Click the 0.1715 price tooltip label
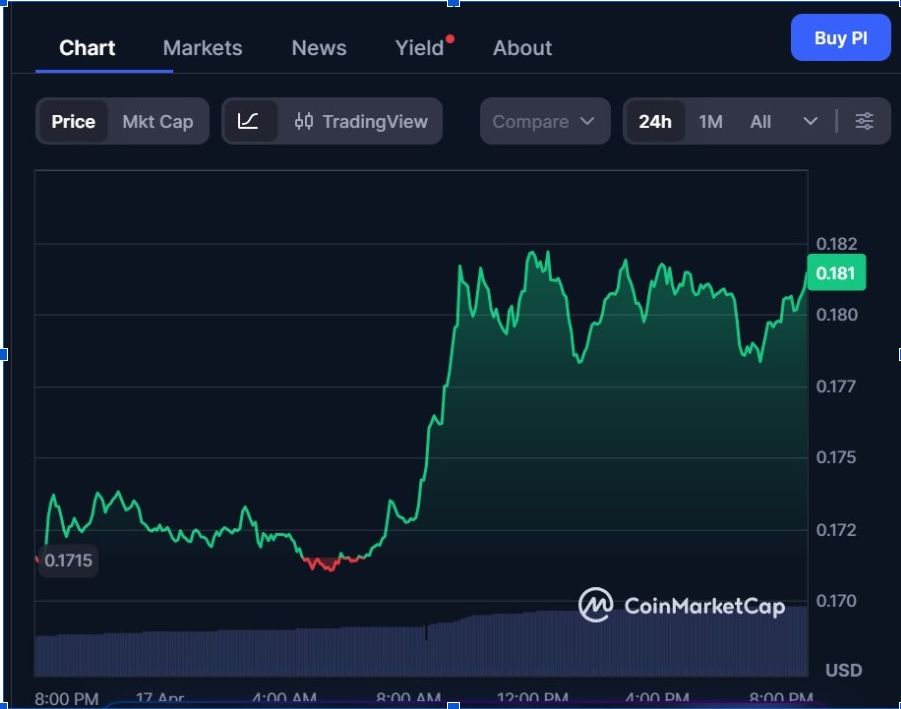This screenshot has height=709, width=901. coord(68,561)
